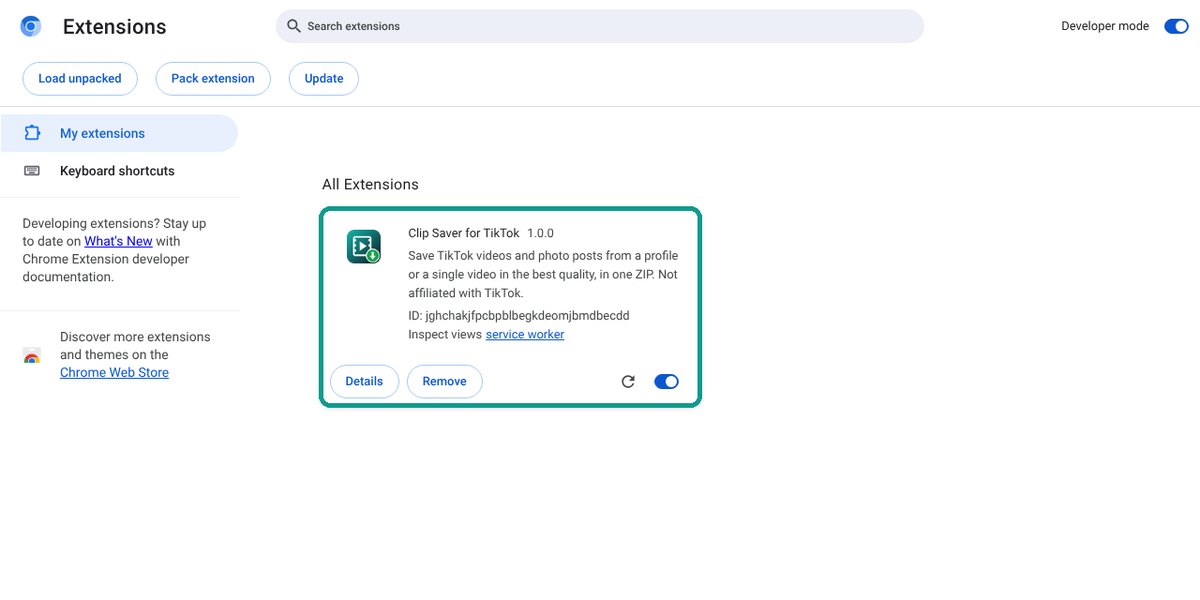Viewport: 1200px width, 600px height.
Task: Click the search magnifier icon
Action: [294, 26]
